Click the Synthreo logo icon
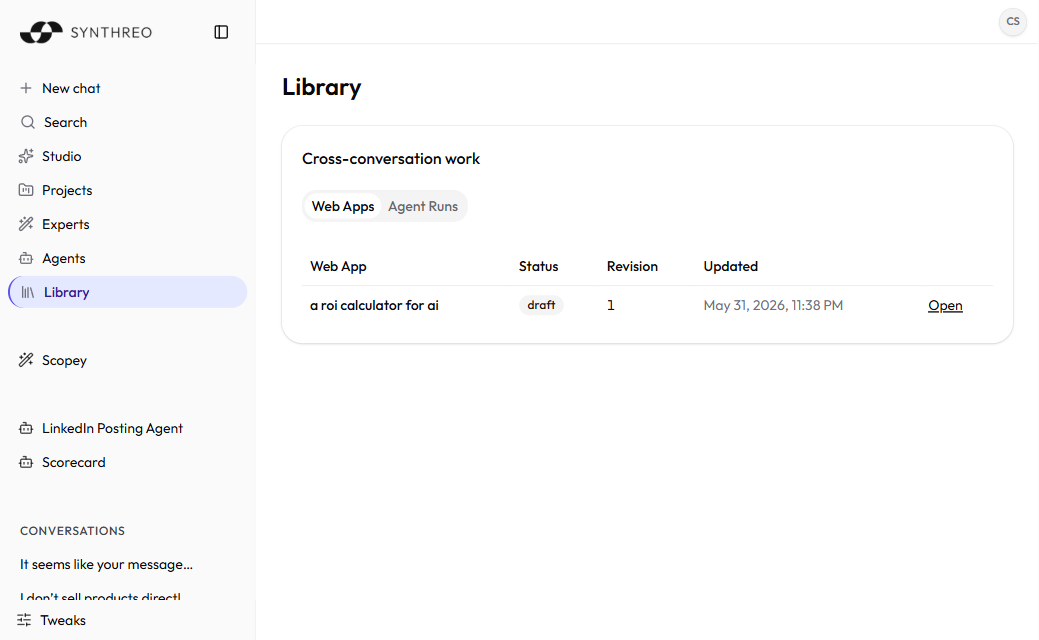The width and height of the screenshot is (1039, 640). 41,32
